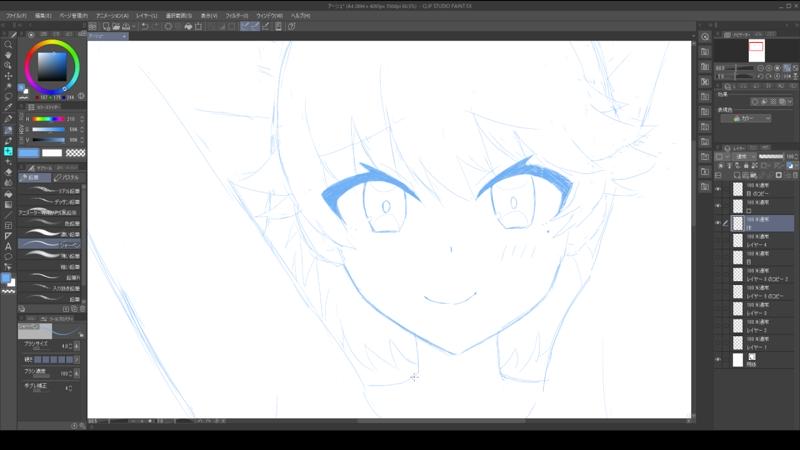The height and width of the screenshot is (450, 800).
Task: Hide the paper layer at bottom
Action: (x=718, y=360)
